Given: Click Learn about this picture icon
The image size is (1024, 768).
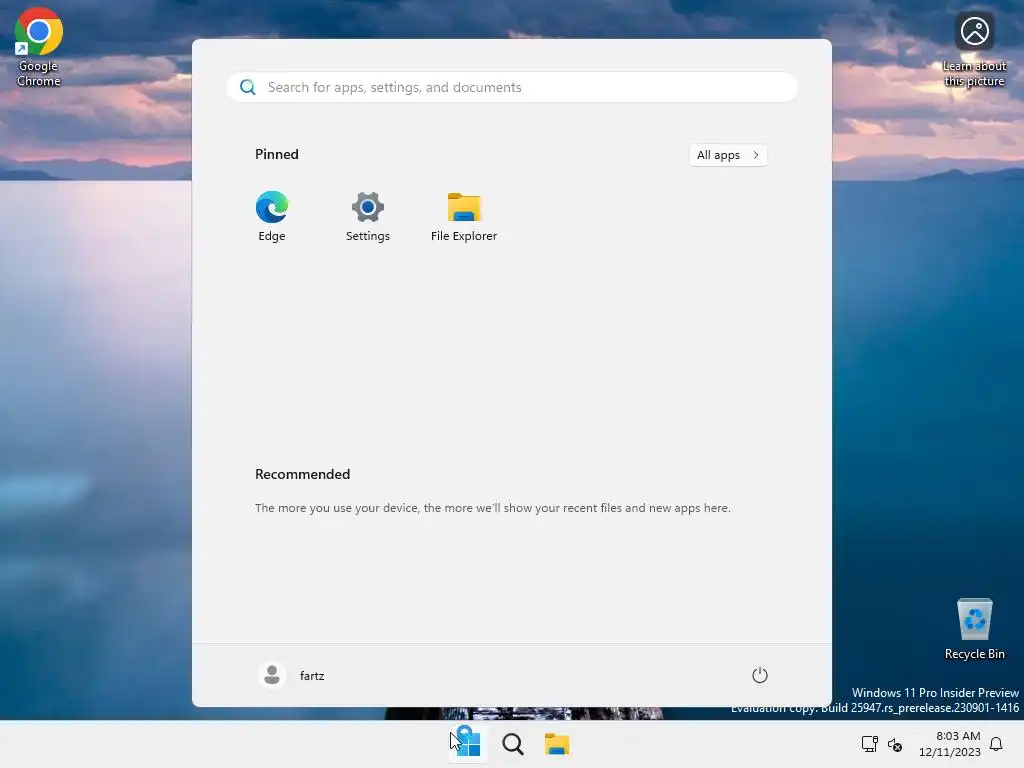Looking at the screenshot, I should pyautogui.click(x=974, y=50).
